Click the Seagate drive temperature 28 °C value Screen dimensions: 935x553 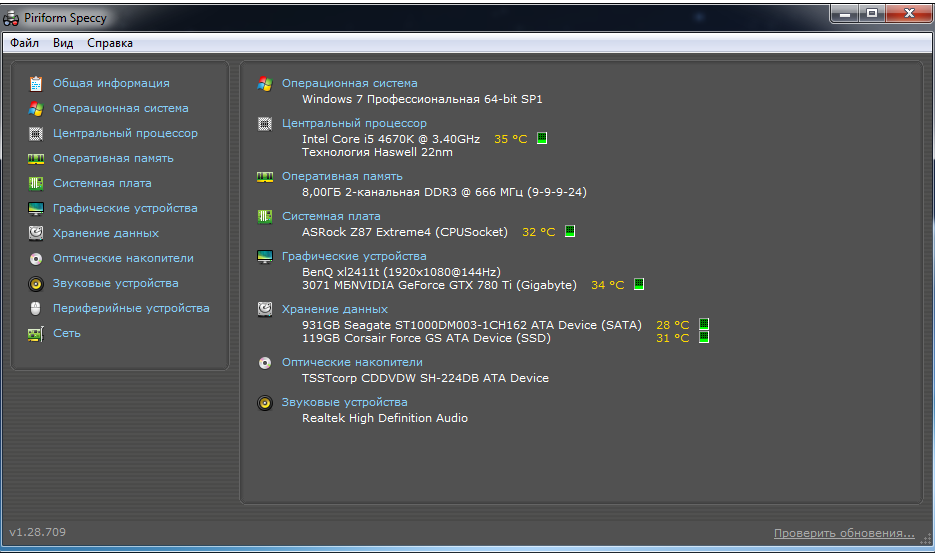point(672,325)
